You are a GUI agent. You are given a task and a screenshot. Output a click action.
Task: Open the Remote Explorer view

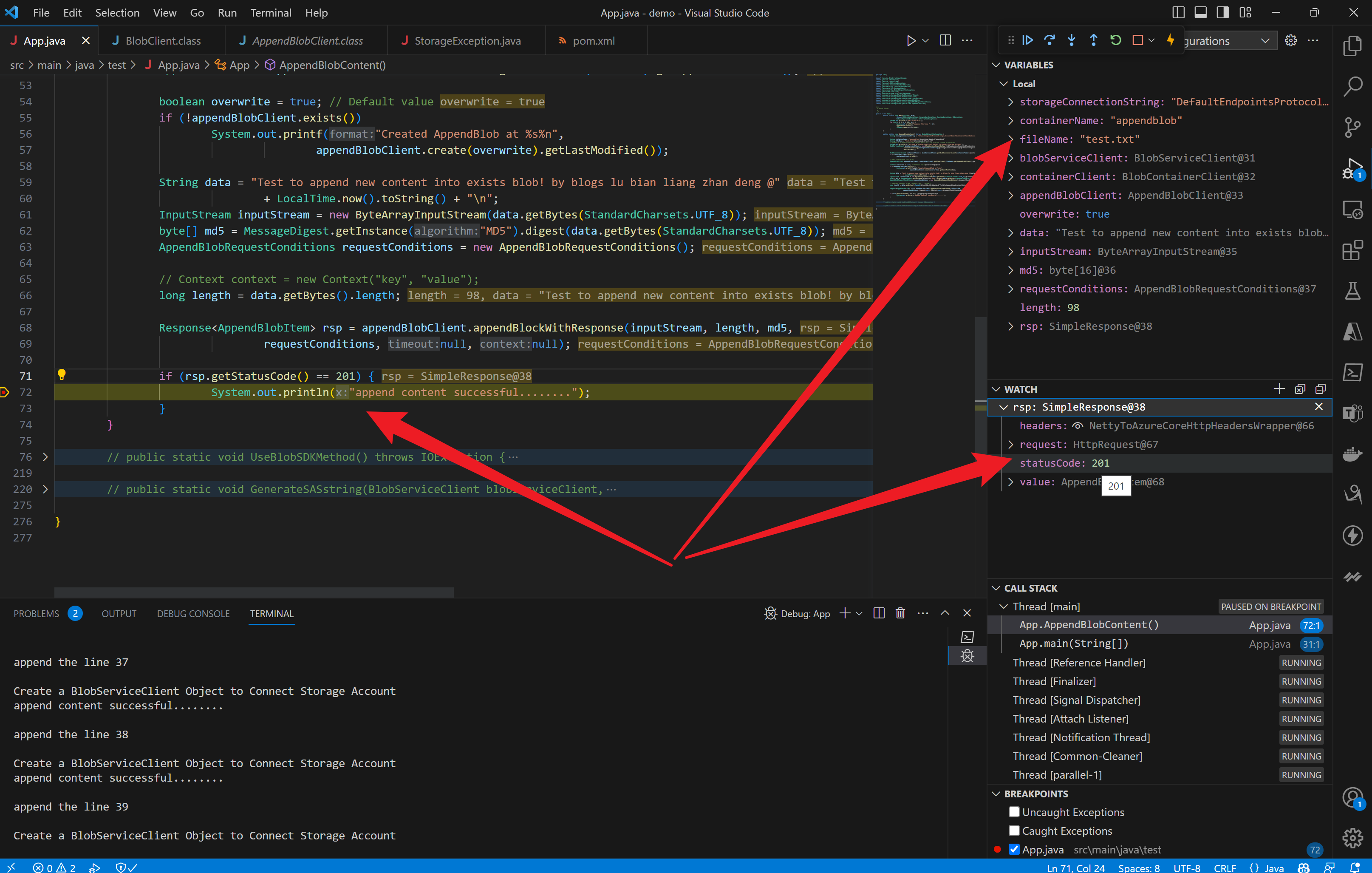[1352, 210]
